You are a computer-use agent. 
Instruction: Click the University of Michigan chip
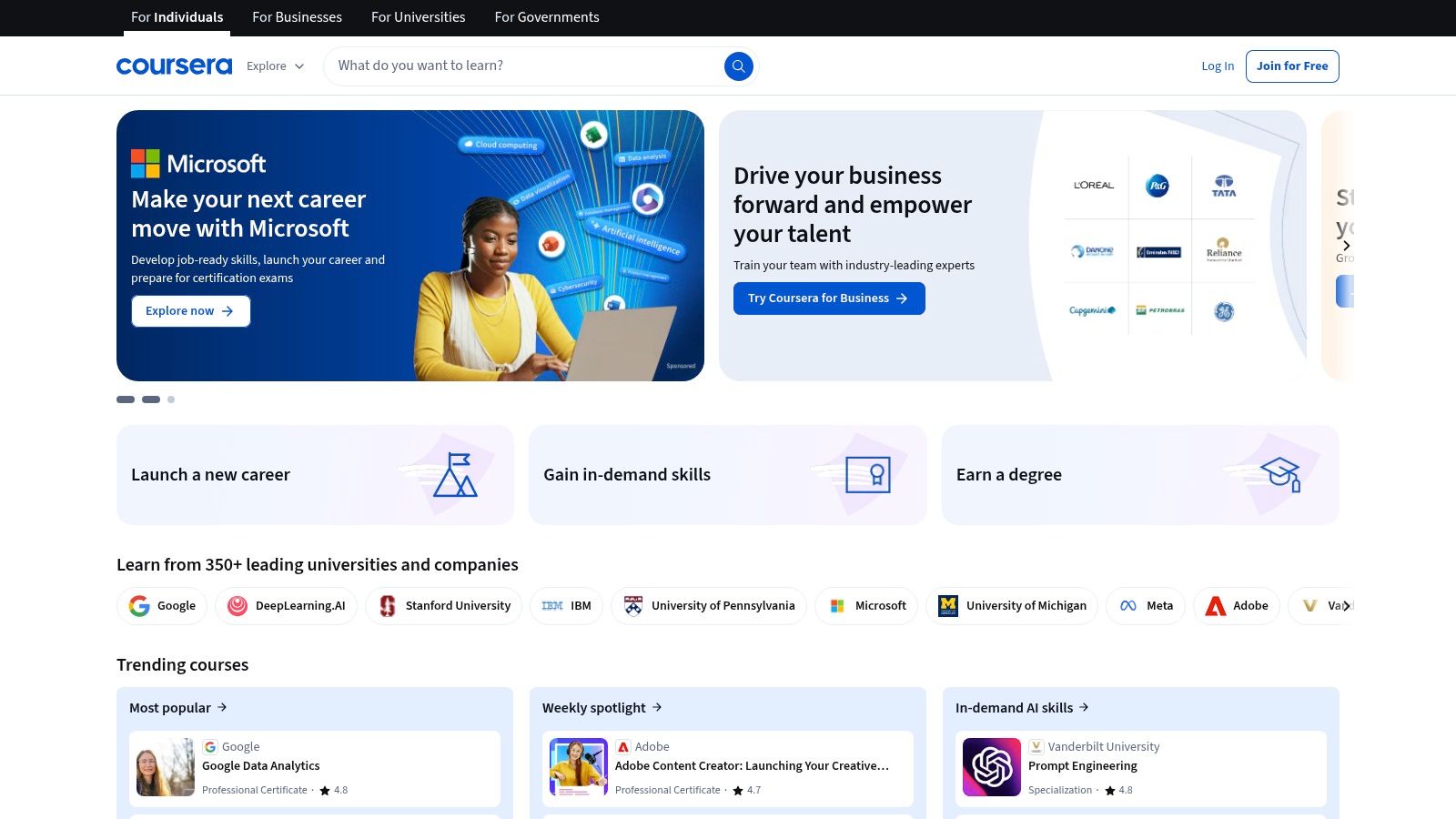pos(1011,606)
